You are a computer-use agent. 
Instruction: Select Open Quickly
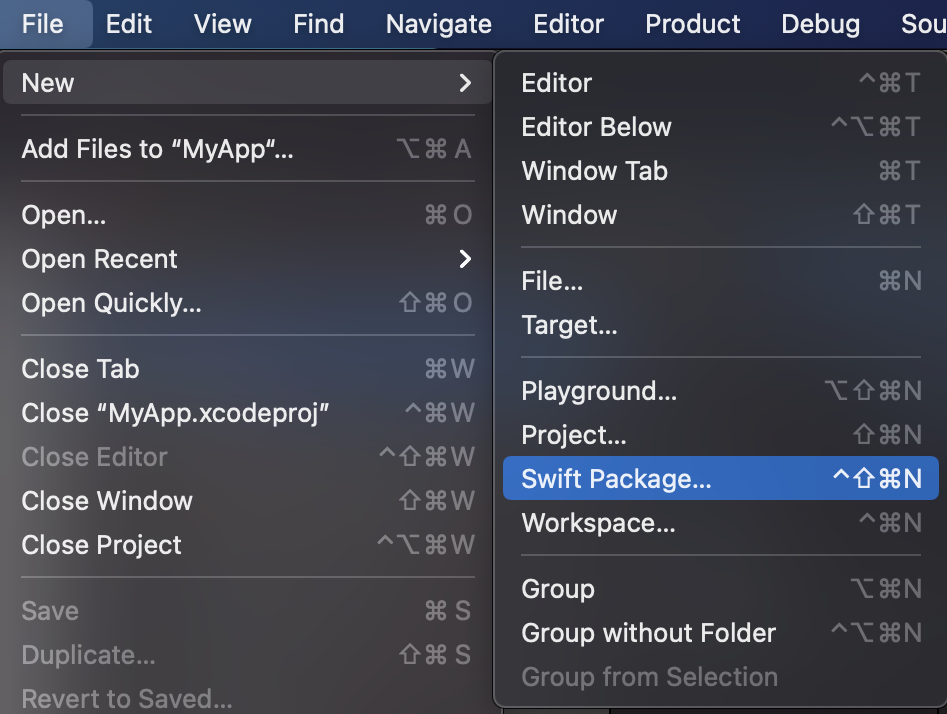pyautogui.click(x=111, y=302)
